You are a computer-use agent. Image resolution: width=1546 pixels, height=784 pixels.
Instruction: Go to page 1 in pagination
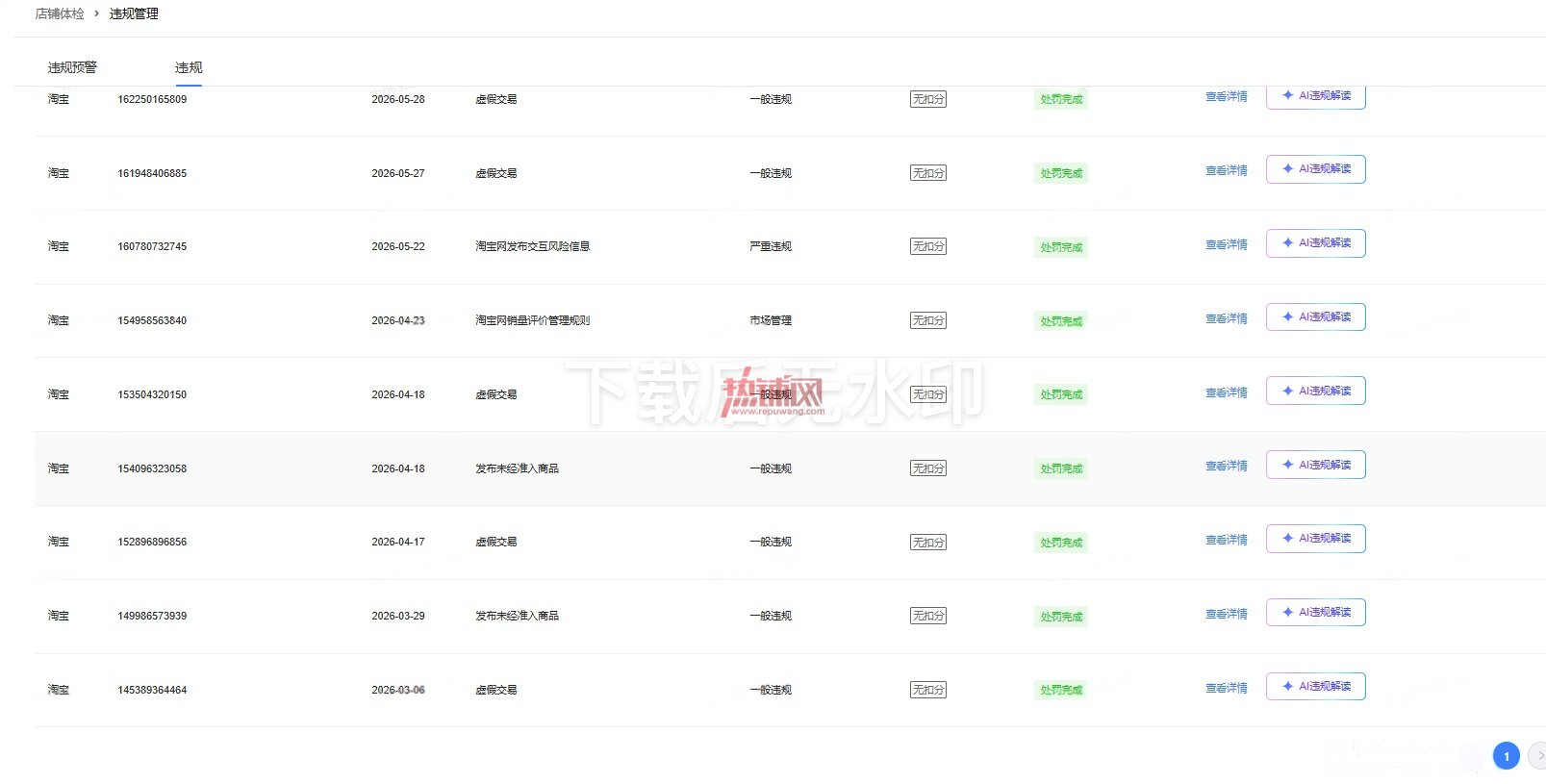(x=1507, y=756)
